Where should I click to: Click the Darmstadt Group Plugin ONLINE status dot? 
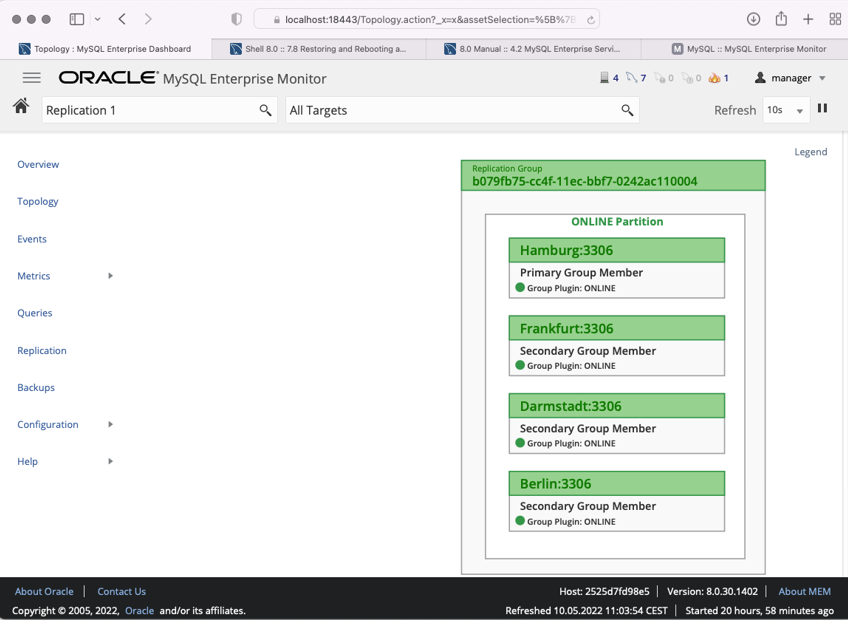tap(520, 443)
